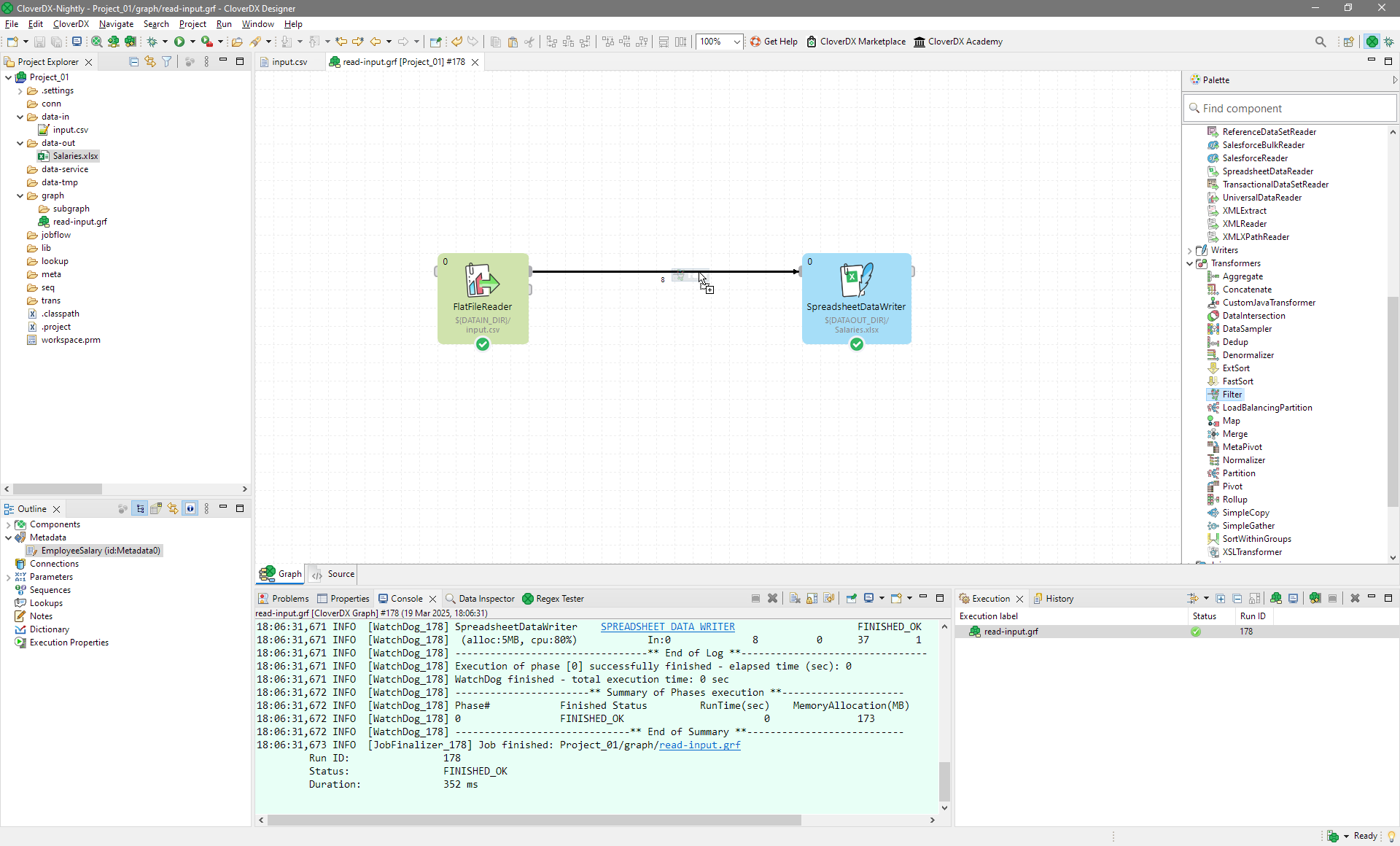Toggle Link with Editor in Project Explorer

pos(150,62)
